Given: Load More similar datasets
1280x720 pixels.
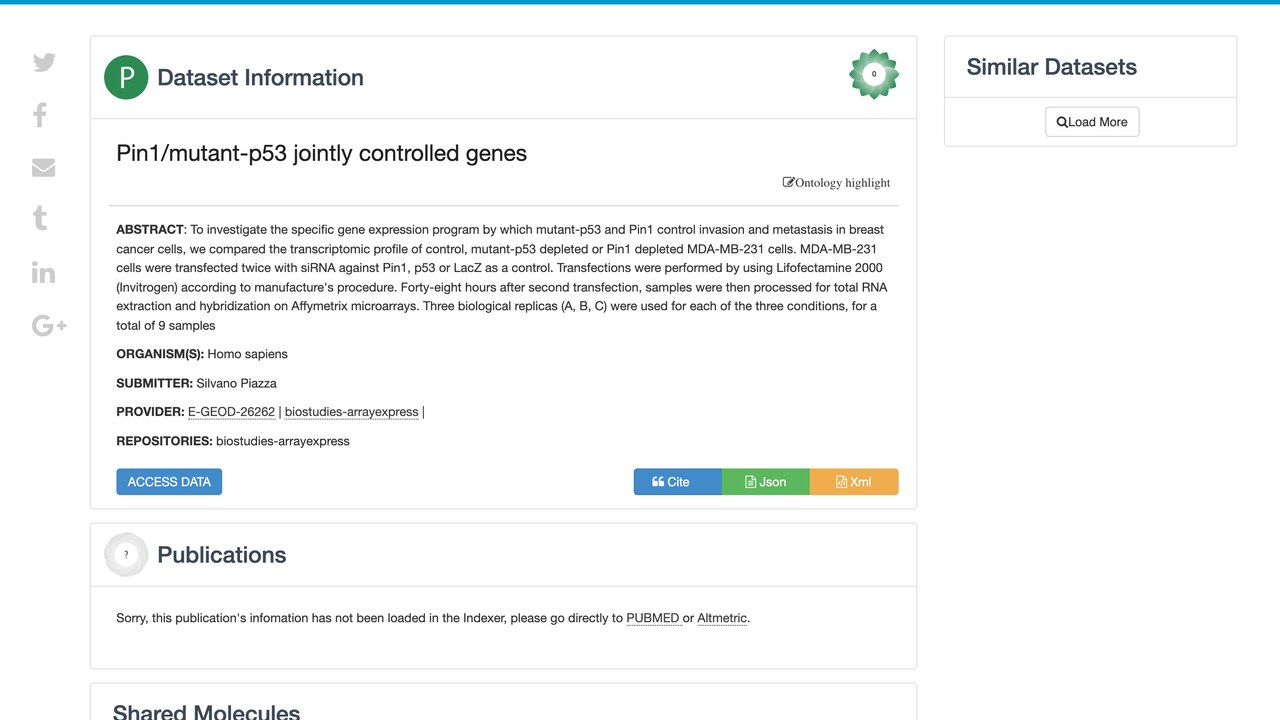Looking at the screenshot, I should (x=1092, y=122).
